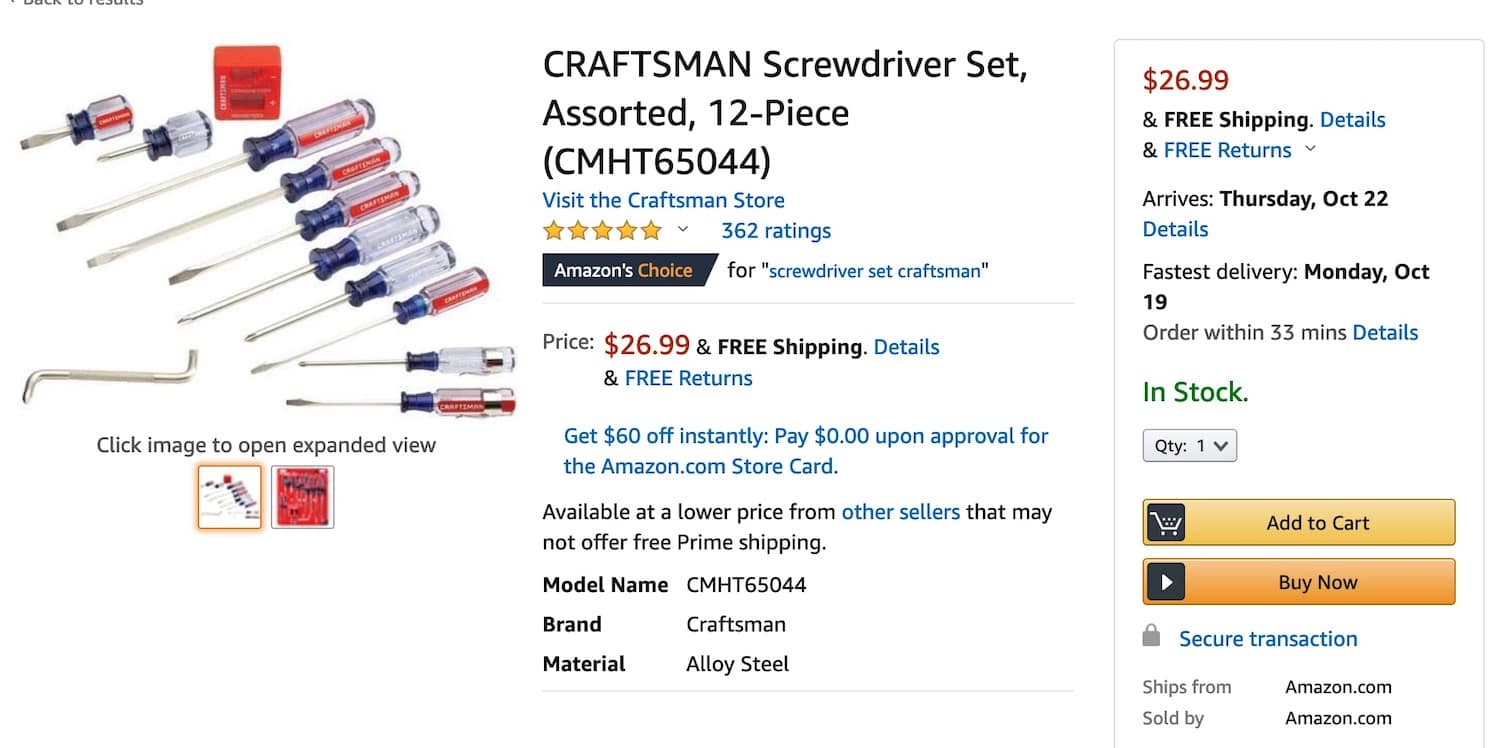Click the cart icon on Add to Cart

pyautogui.click(x=1166, y=522)
